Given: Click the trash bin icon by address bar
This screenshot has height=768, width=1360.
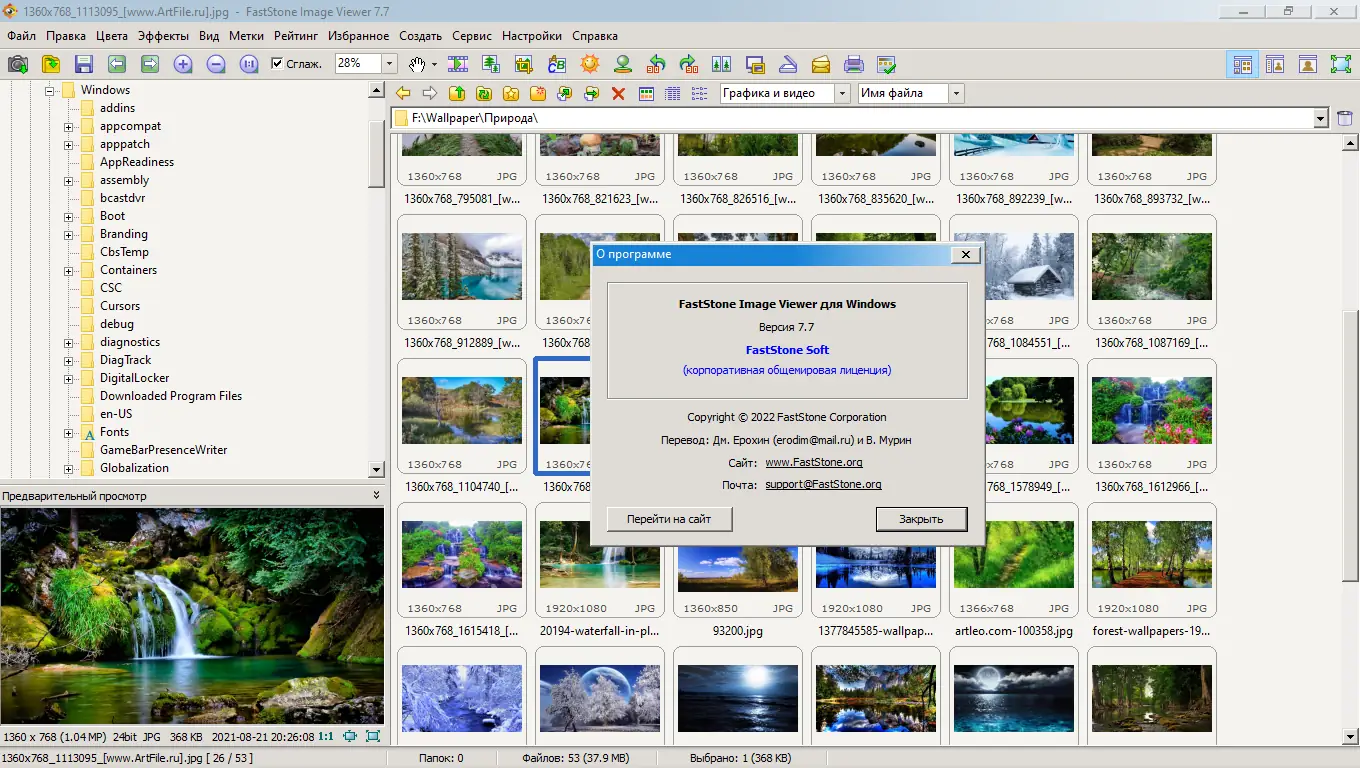Looking at the screenshot, I should 1345,118.
